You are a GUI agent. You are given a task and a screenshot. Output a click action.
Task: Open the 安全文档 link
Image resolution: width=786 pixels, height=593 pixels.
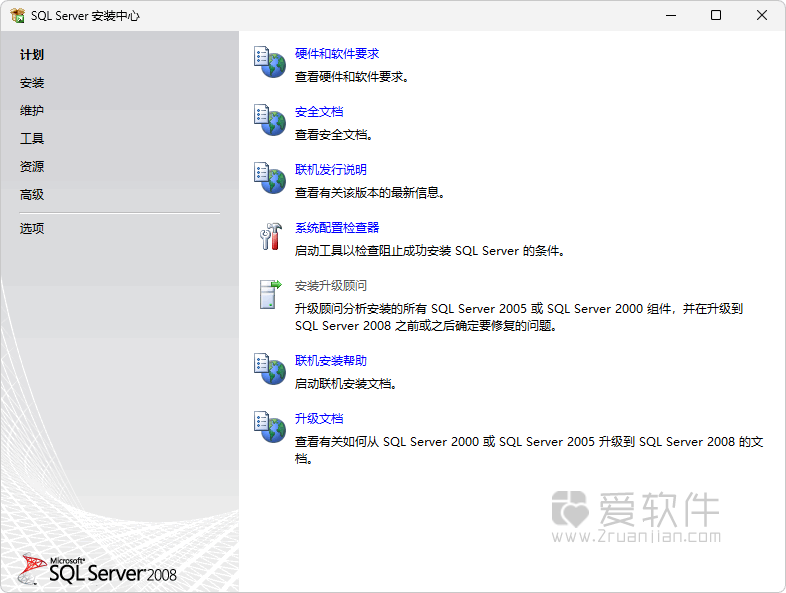click(x=319, y=112)
